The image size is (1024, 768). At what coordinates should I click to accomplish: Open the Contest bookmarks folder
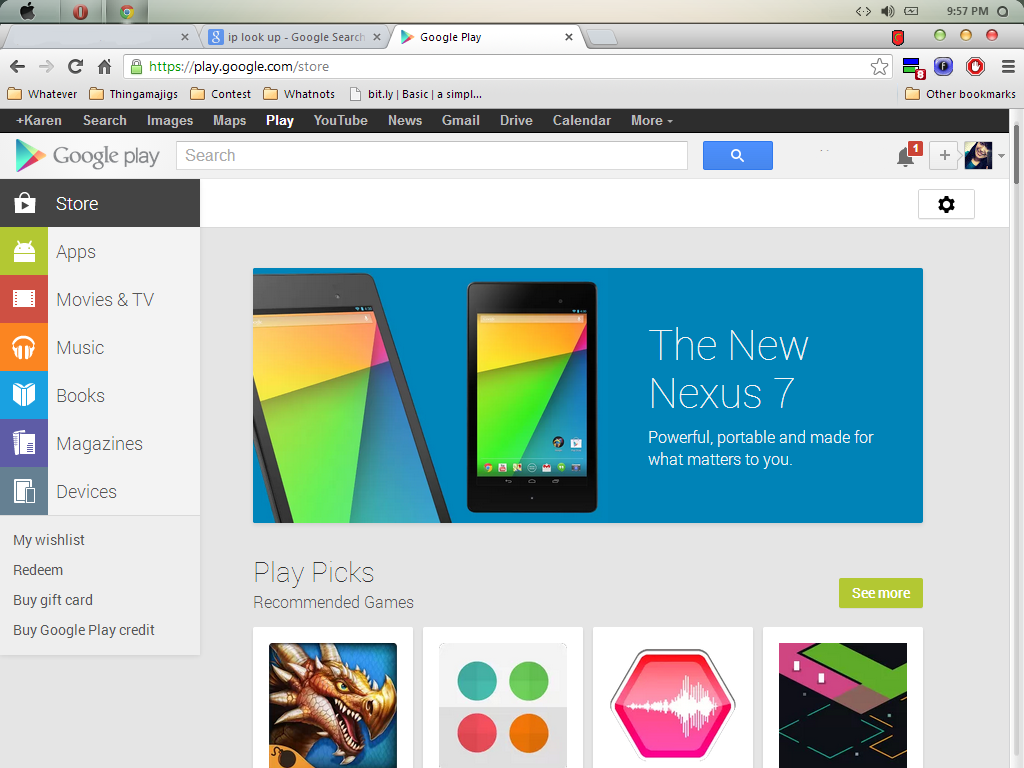tap(221, 94)
